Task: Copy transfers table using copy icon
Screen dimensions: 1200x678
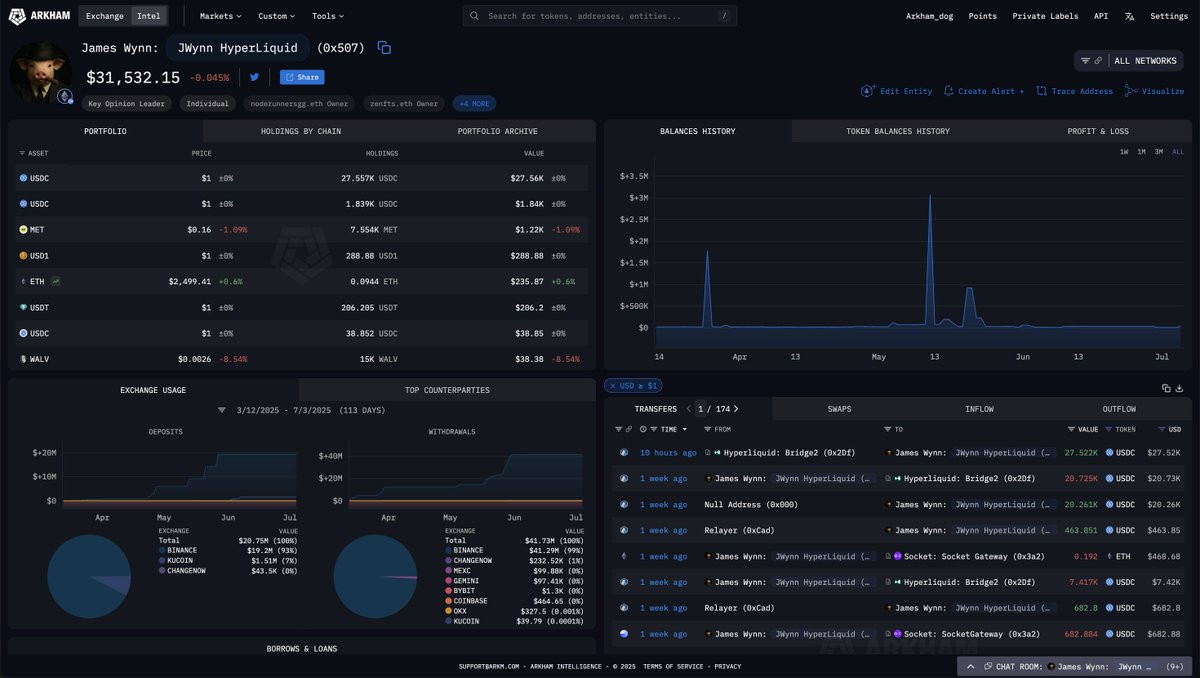Action: coord(1166,388)
